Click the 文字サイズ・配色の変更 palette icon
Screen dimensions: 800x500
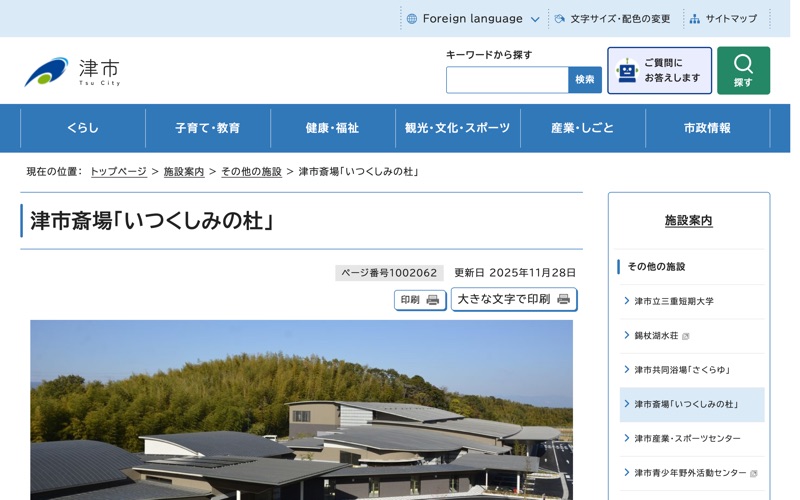pyautogui.click(x=560, y=19)
